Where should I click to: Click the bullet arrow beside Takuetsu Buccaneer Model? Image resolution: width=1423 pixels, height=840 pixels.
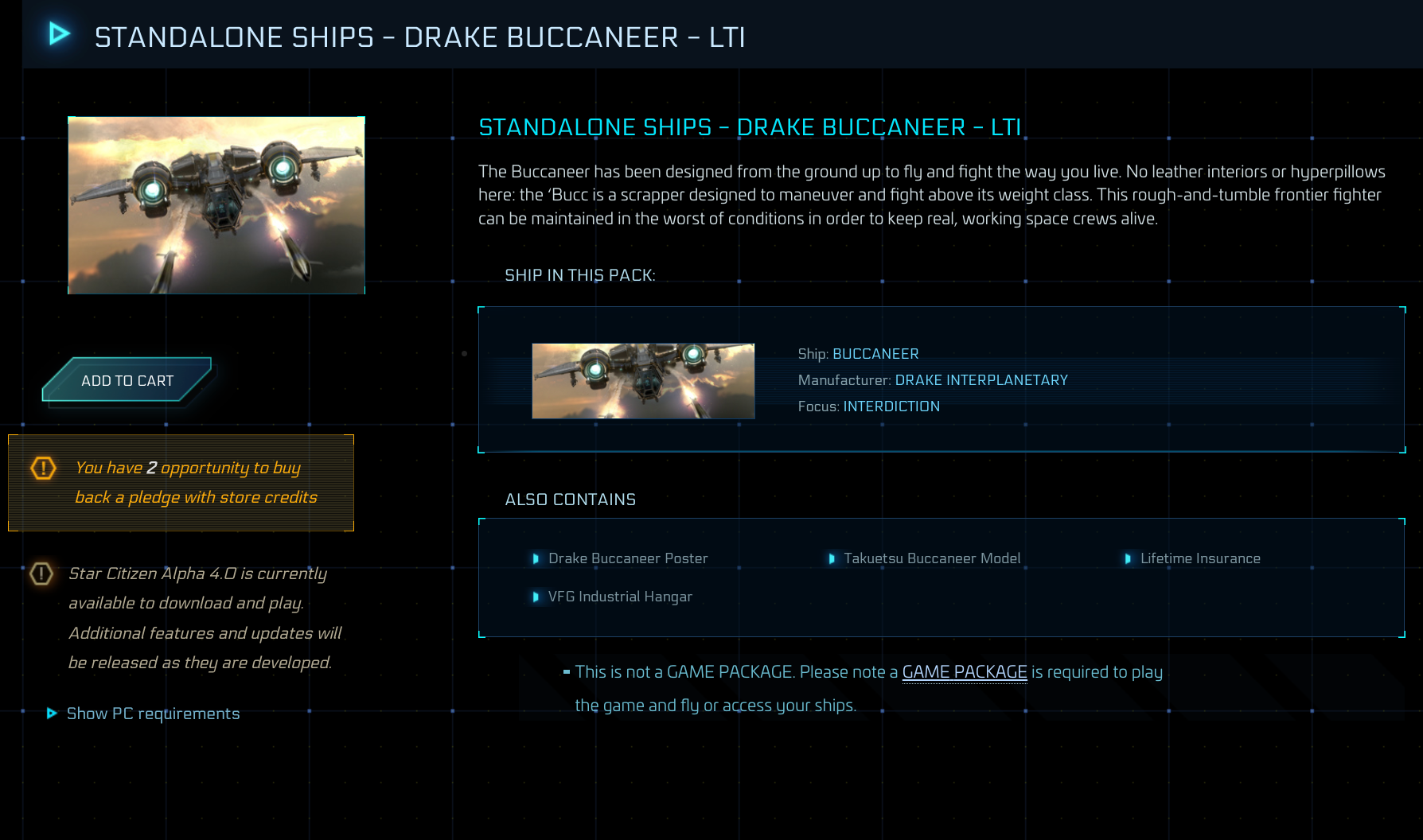(832, 558)
